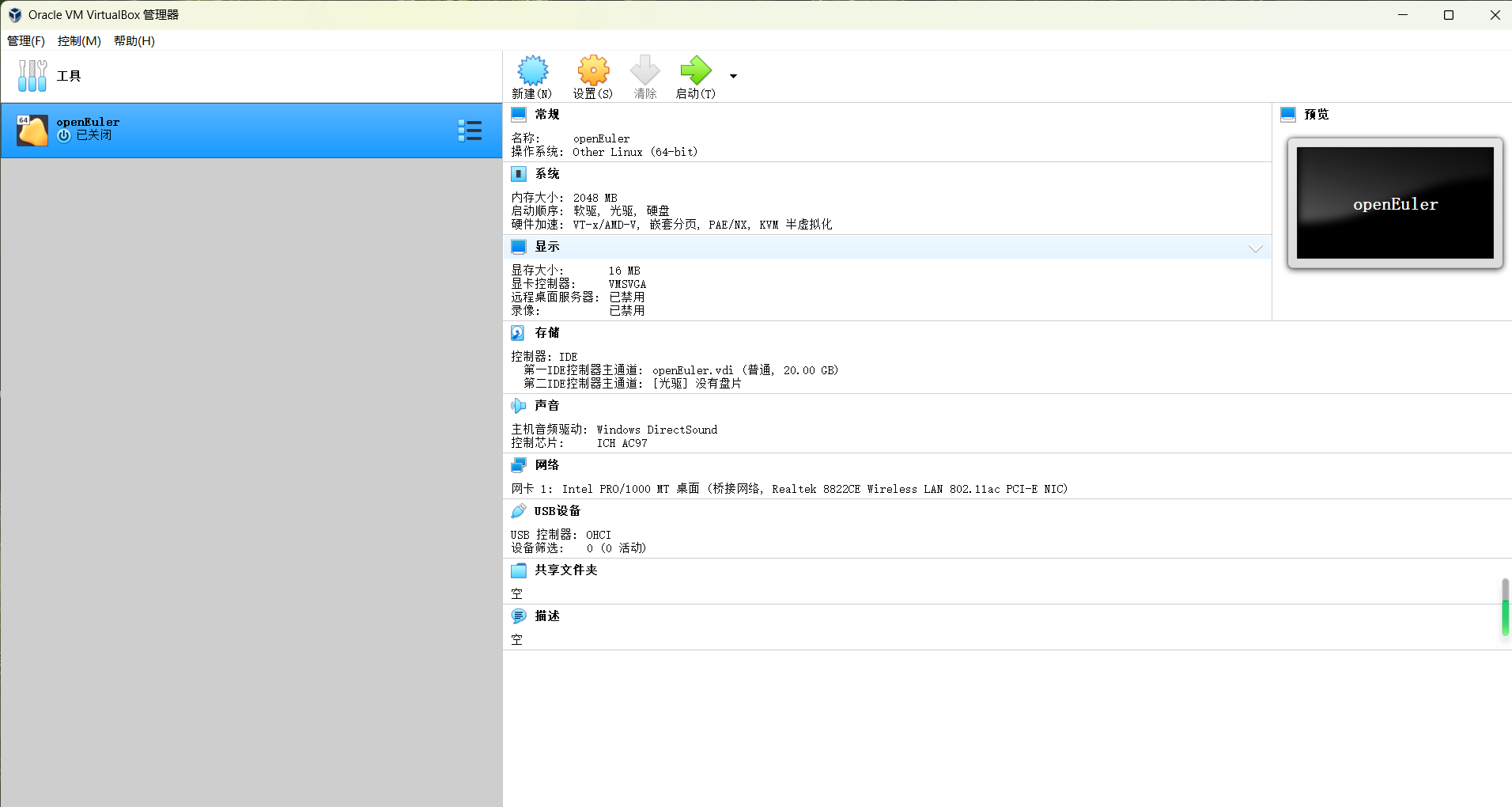Open the 帮助(H) menu
Image resolution: width=1512 pixels, height=807 pixels.
pos(134,41)
